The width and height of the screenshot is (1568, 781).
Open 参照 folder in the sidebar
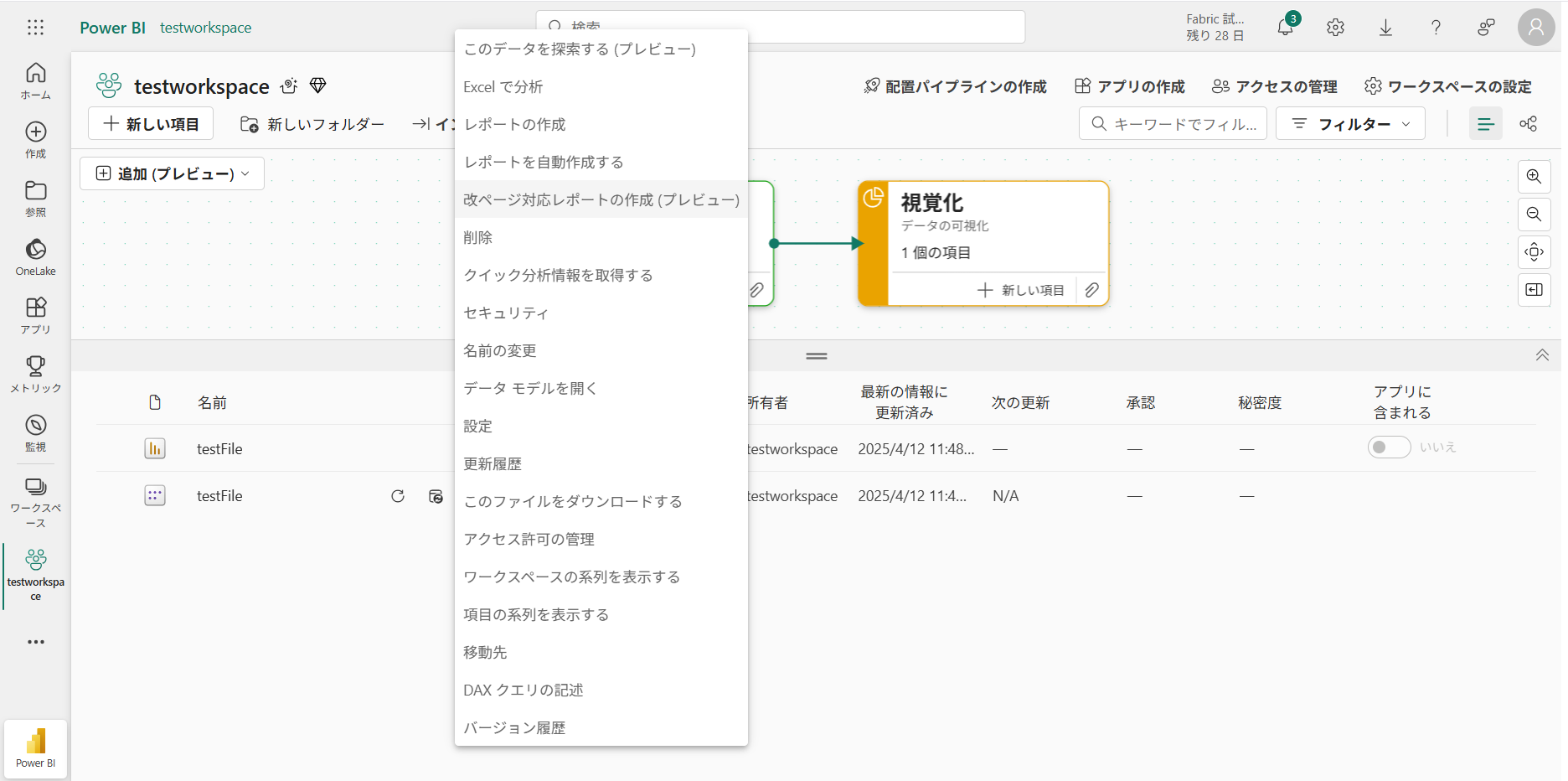click(x=35, y=199)
